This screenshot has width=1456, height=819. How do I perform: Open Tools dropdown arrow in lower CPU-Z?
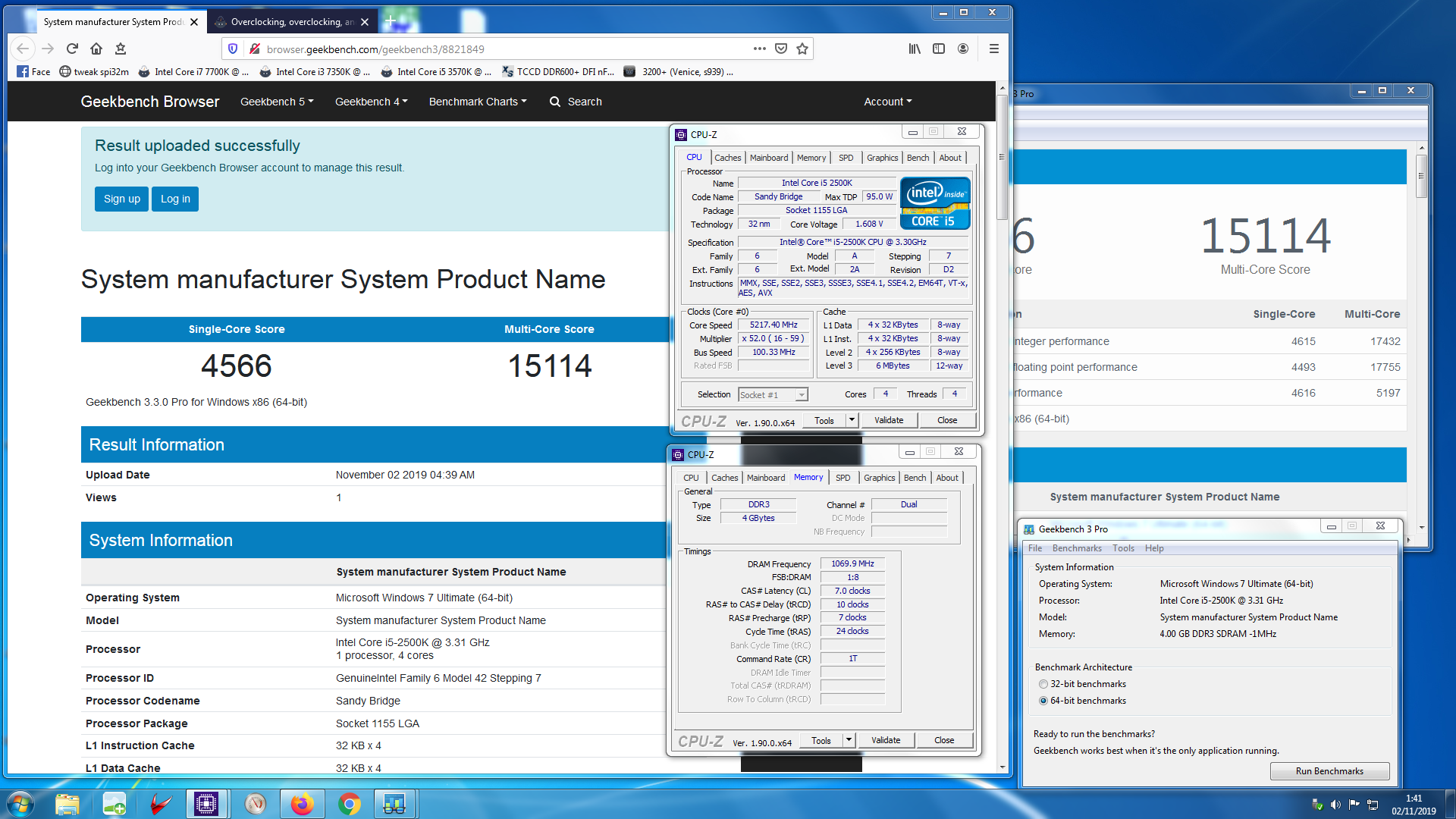coord(849,740)
